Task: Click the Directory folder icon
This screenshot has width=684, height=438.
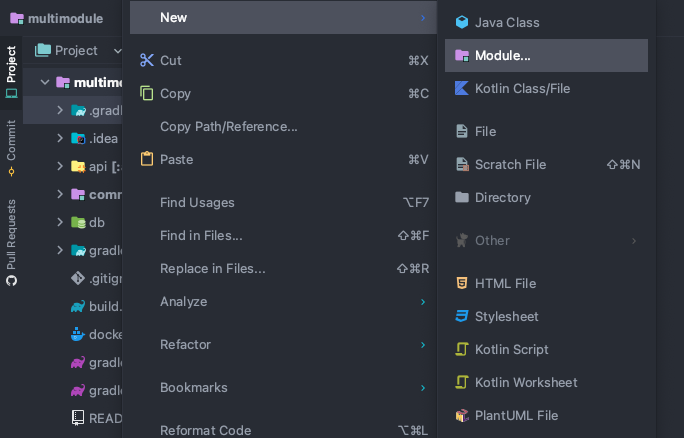Action: (462, 197)
